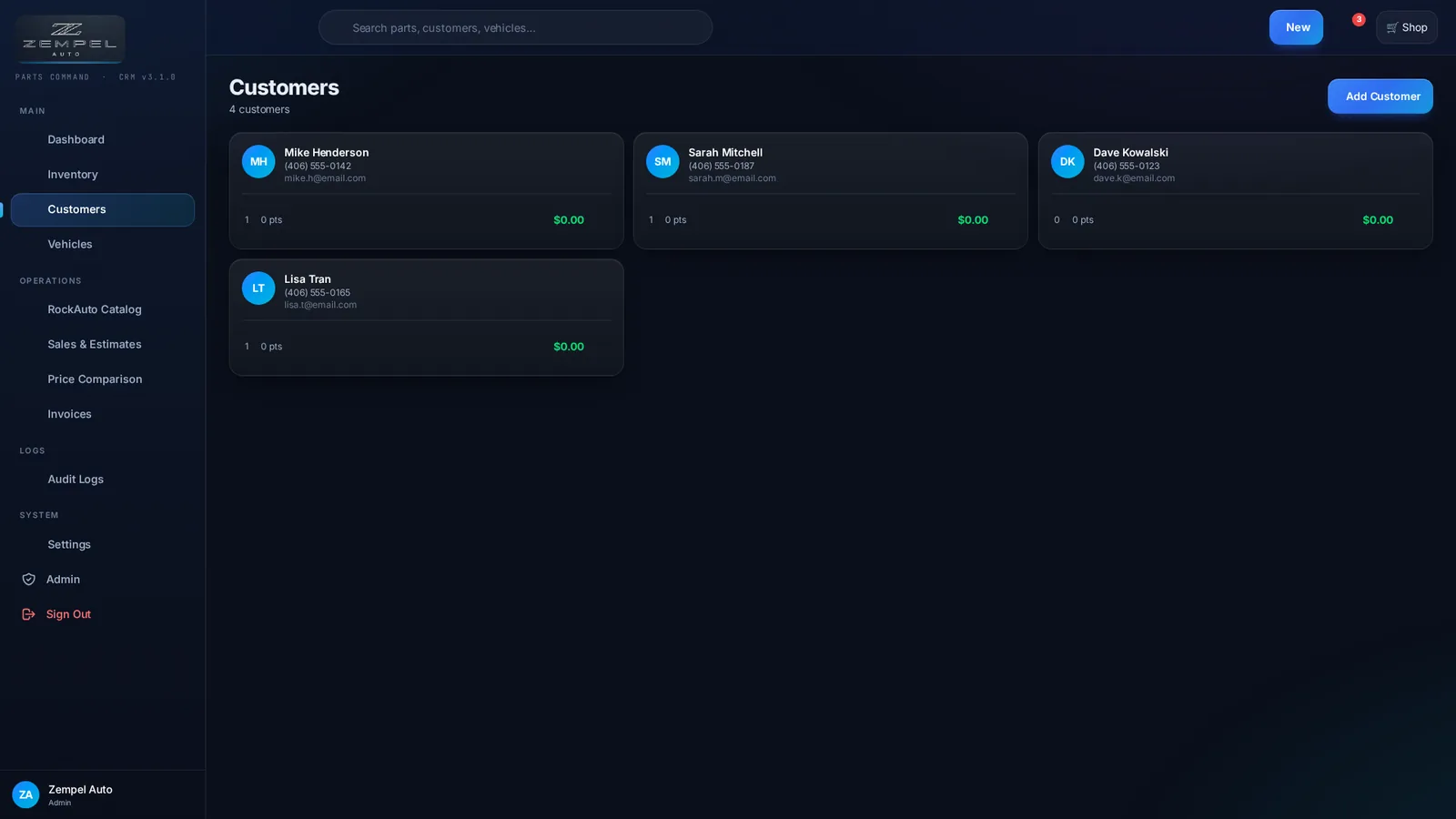Open Dave Kowalski's customer name
The image size is (1456, 819).
point(1130,152)
